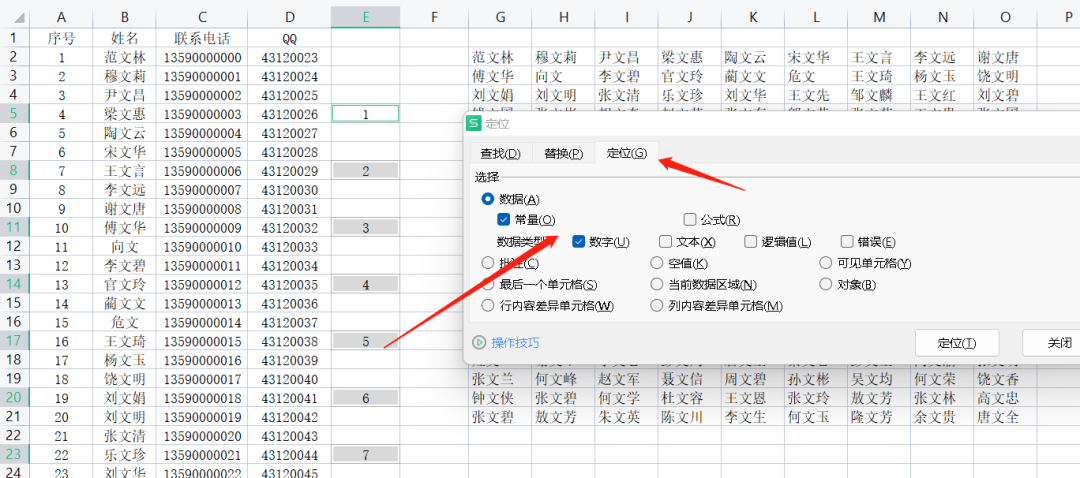Image resolution: width=1080 pixels, height=478 pixels.
Task: Click the 序号 header cell
Action: (62, 37)
